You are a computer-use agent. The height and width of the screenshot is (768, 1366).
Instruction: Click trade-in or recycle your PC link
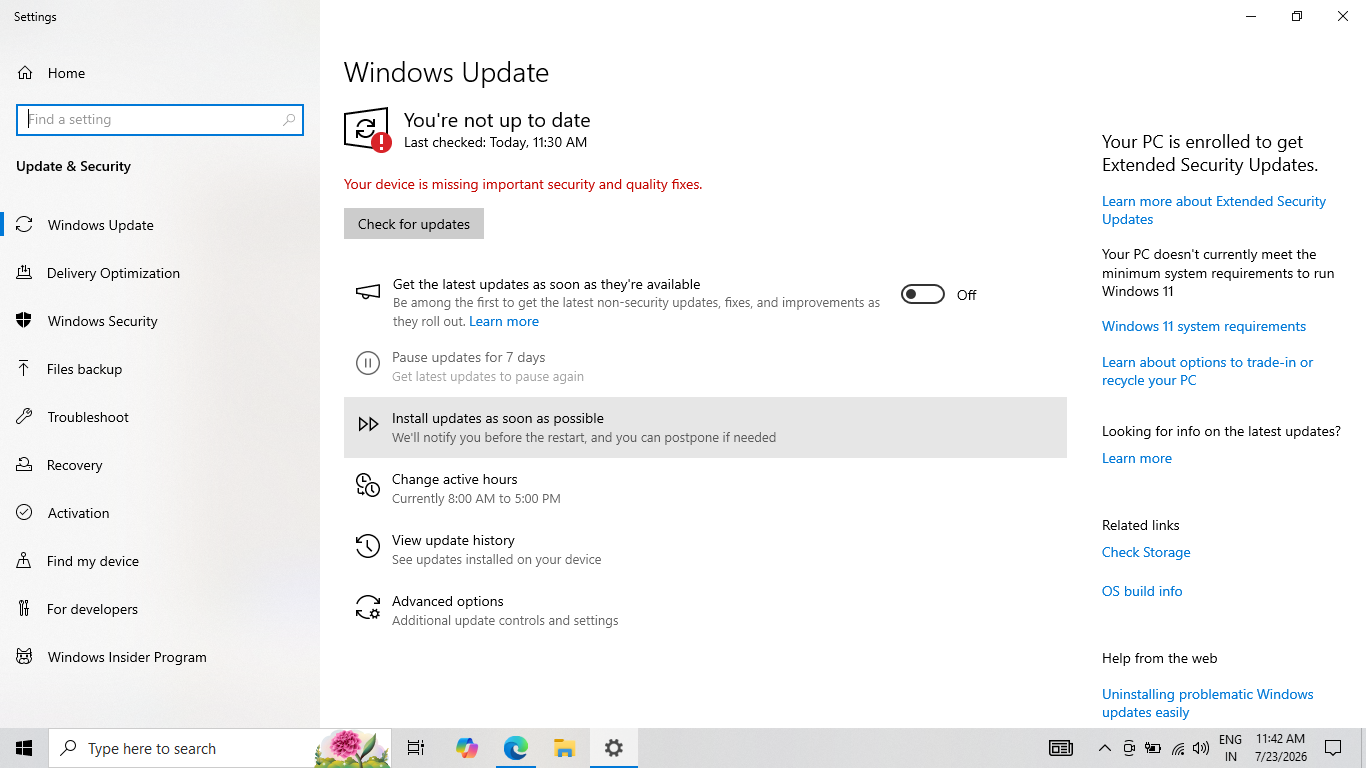coord(1208,371)
